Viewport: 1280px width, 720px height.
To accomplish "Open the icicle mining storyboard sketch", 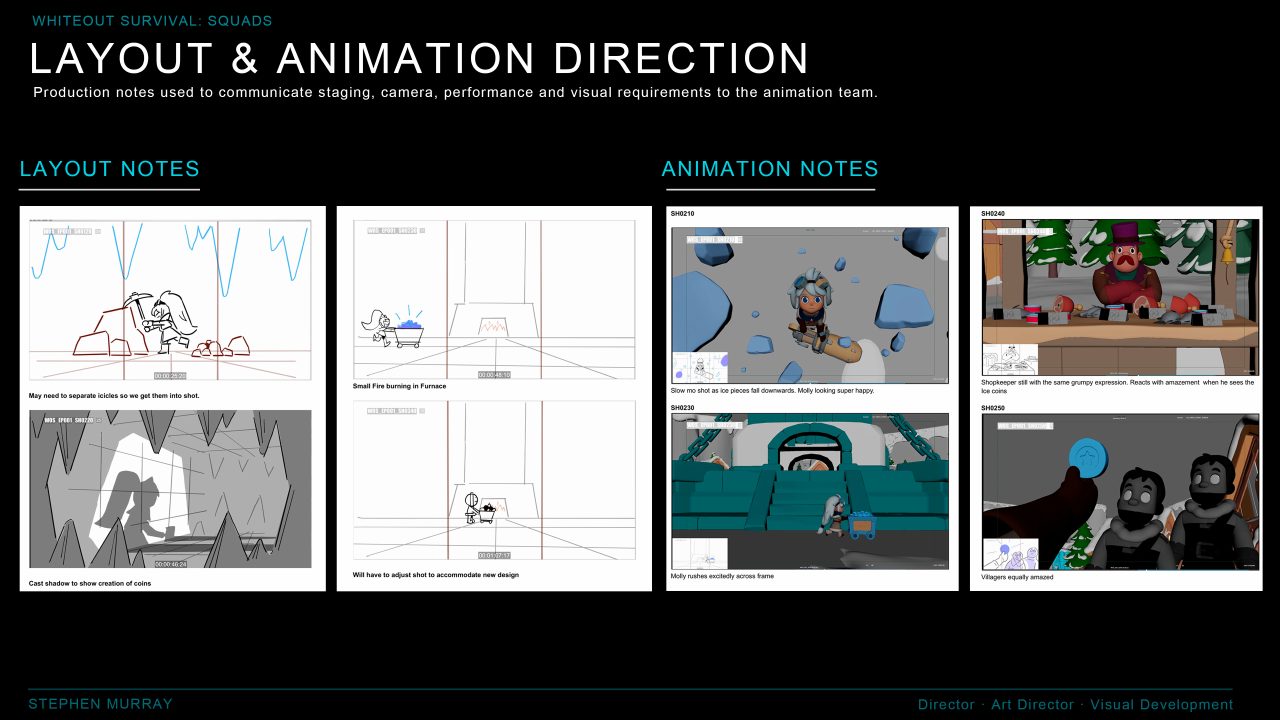I will point(170,300).
